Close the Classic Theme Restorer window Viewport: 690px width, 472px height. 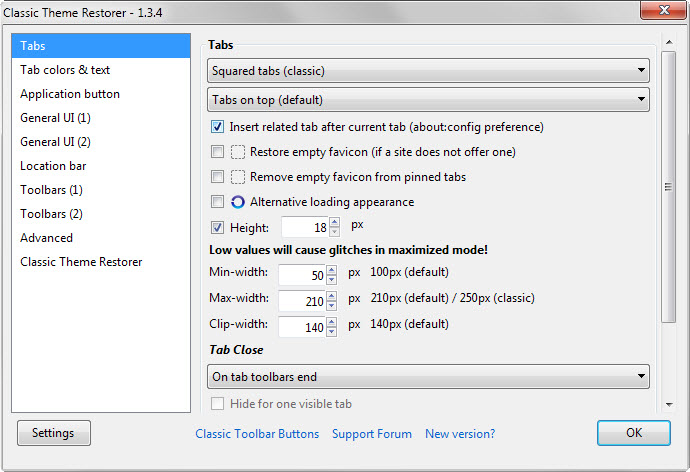[x=664, y=10]
